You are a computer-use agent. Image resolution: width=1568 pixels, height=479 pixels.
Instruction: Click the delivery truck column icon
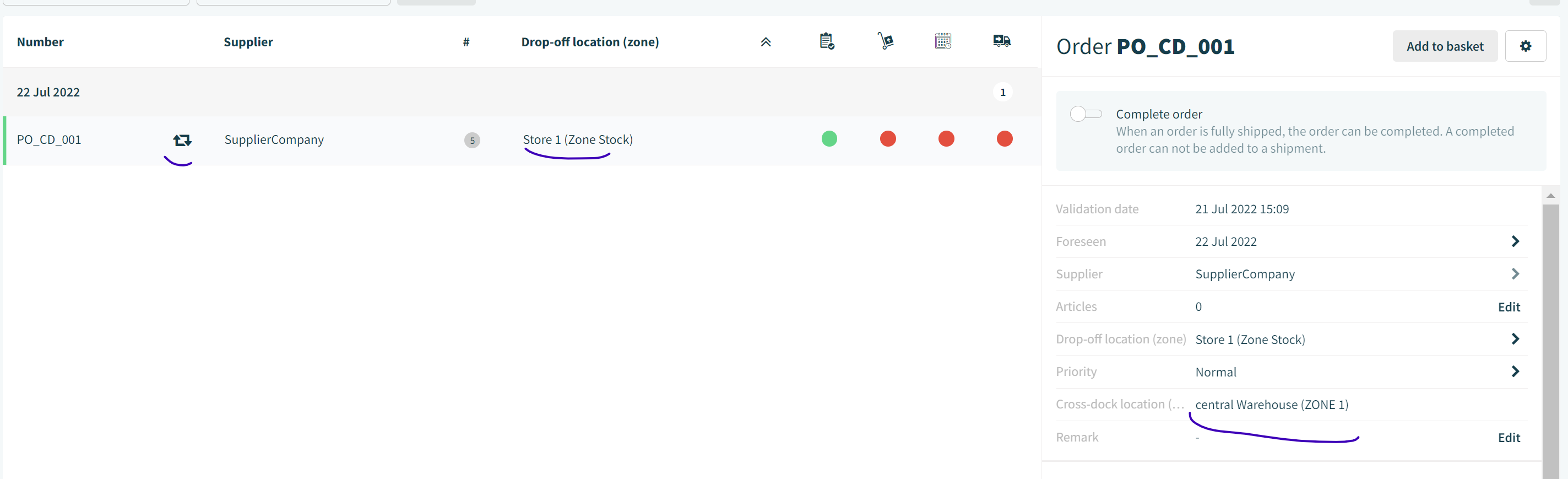[x=1001, y=41]
